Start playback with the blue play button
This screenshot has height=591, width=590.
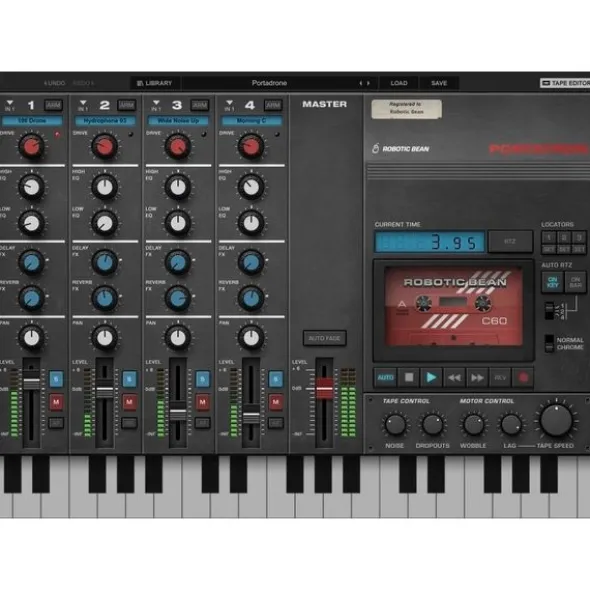click(431, 377)
